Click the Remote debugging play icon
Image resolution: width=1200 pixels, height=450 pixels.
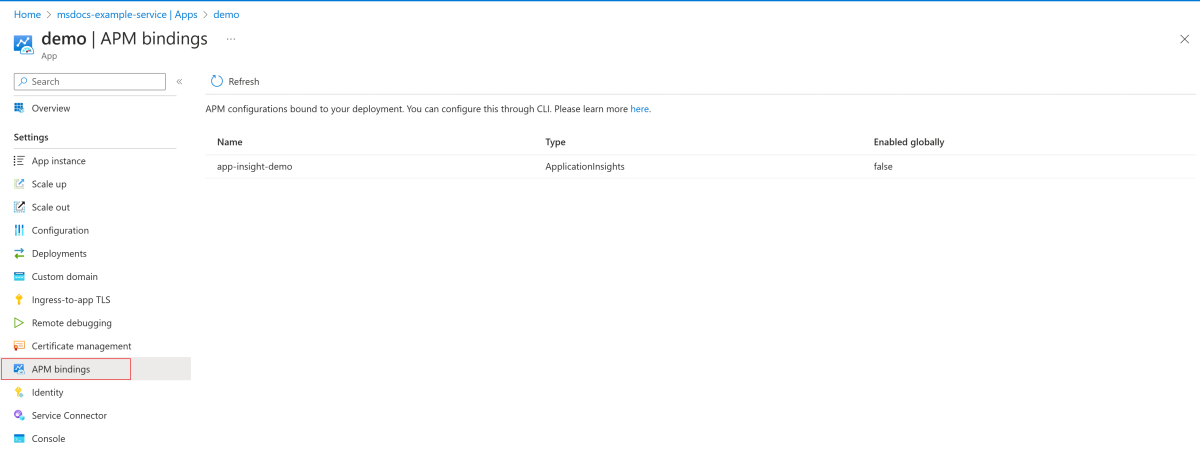19,323
